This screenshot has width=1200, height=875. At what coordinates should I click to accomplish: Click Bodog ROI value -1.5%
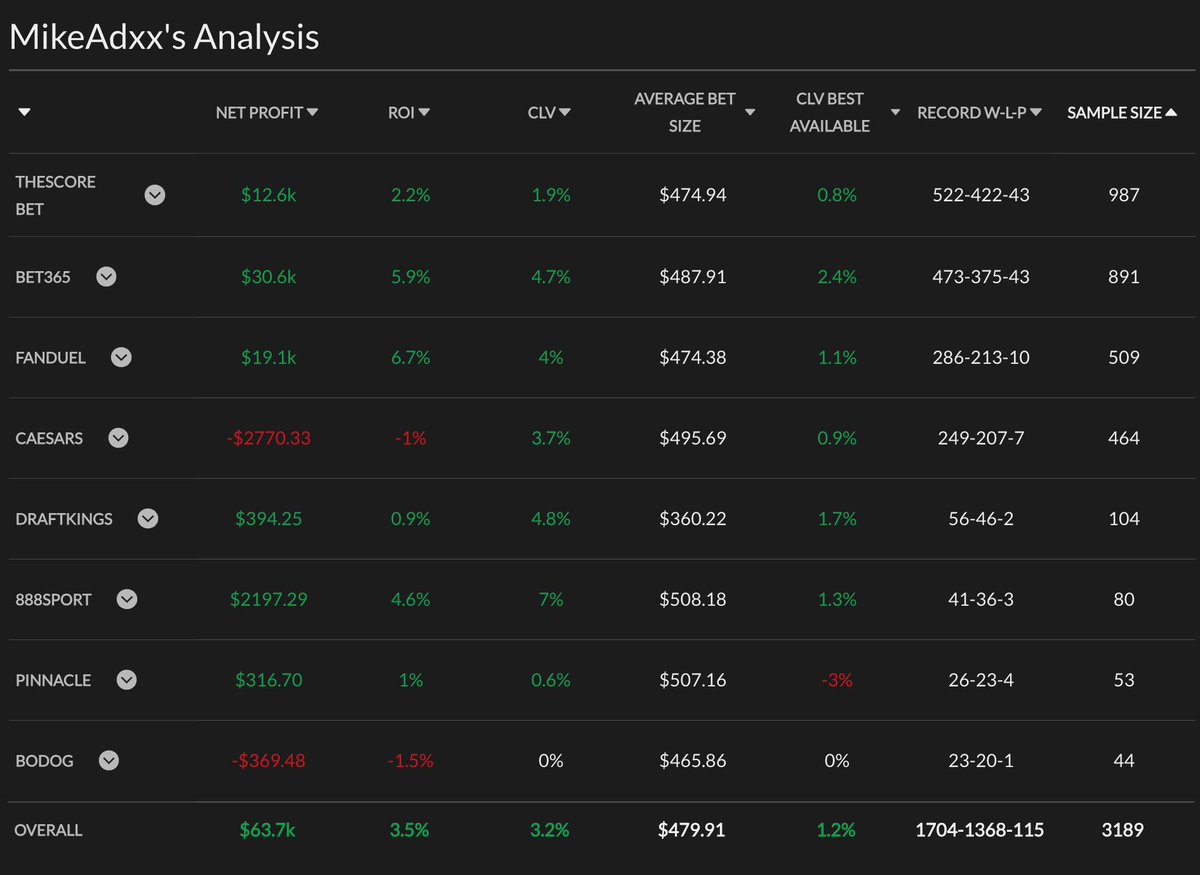pyautogui.click(x=410, y=761)
